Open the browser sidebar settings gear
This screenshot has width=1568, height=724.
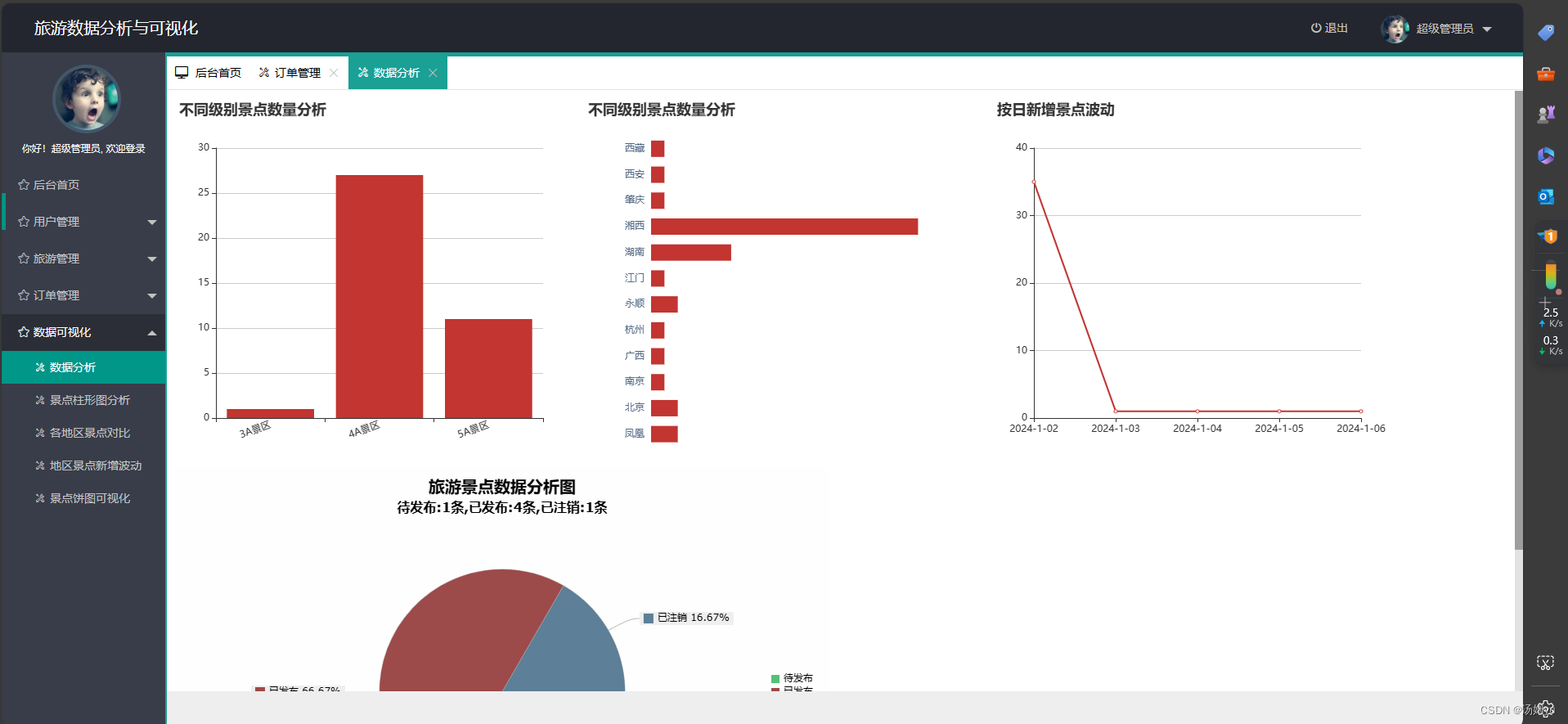[1545, 708]
